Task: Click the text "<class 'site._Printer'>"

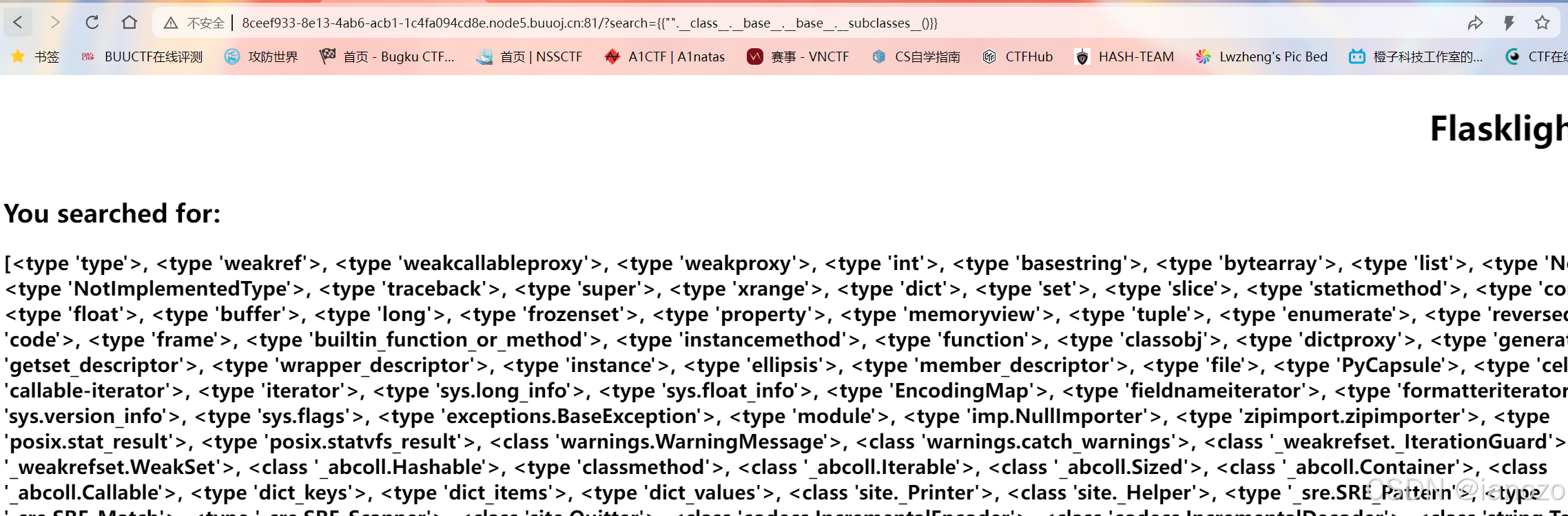Action: point(892,493)
